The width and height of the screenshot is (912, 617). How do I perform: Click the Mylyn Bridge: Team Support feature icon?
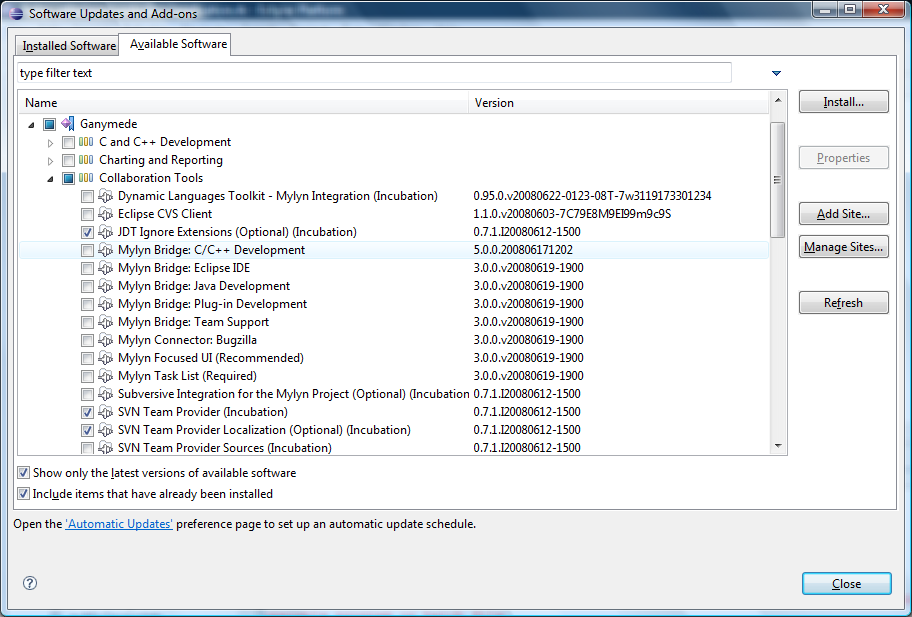pyautogui.click(x=105, y=322)
